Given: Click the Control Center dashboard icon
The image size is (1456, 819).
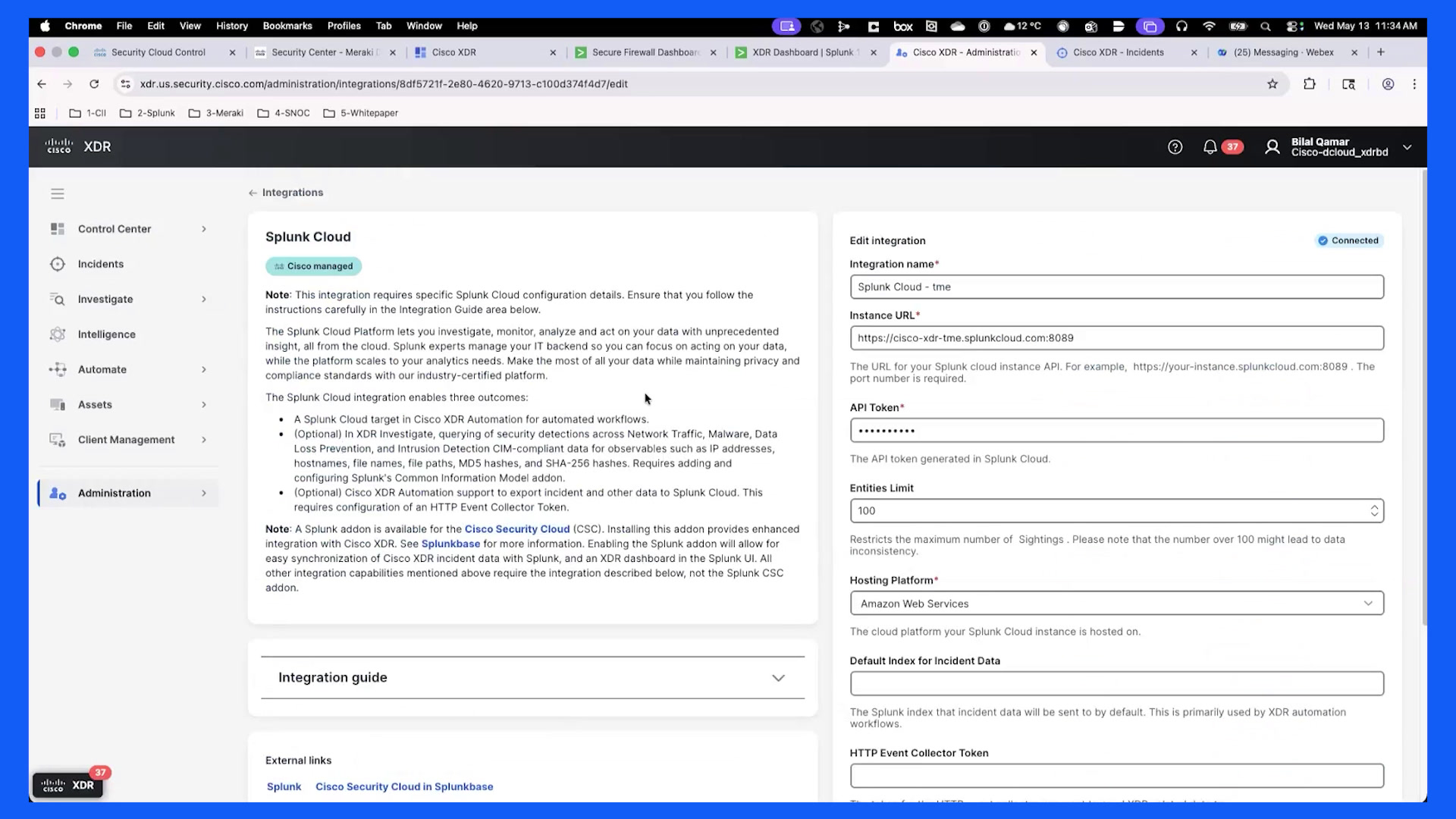Looking at the screenshot, I should tap(58, 229).
